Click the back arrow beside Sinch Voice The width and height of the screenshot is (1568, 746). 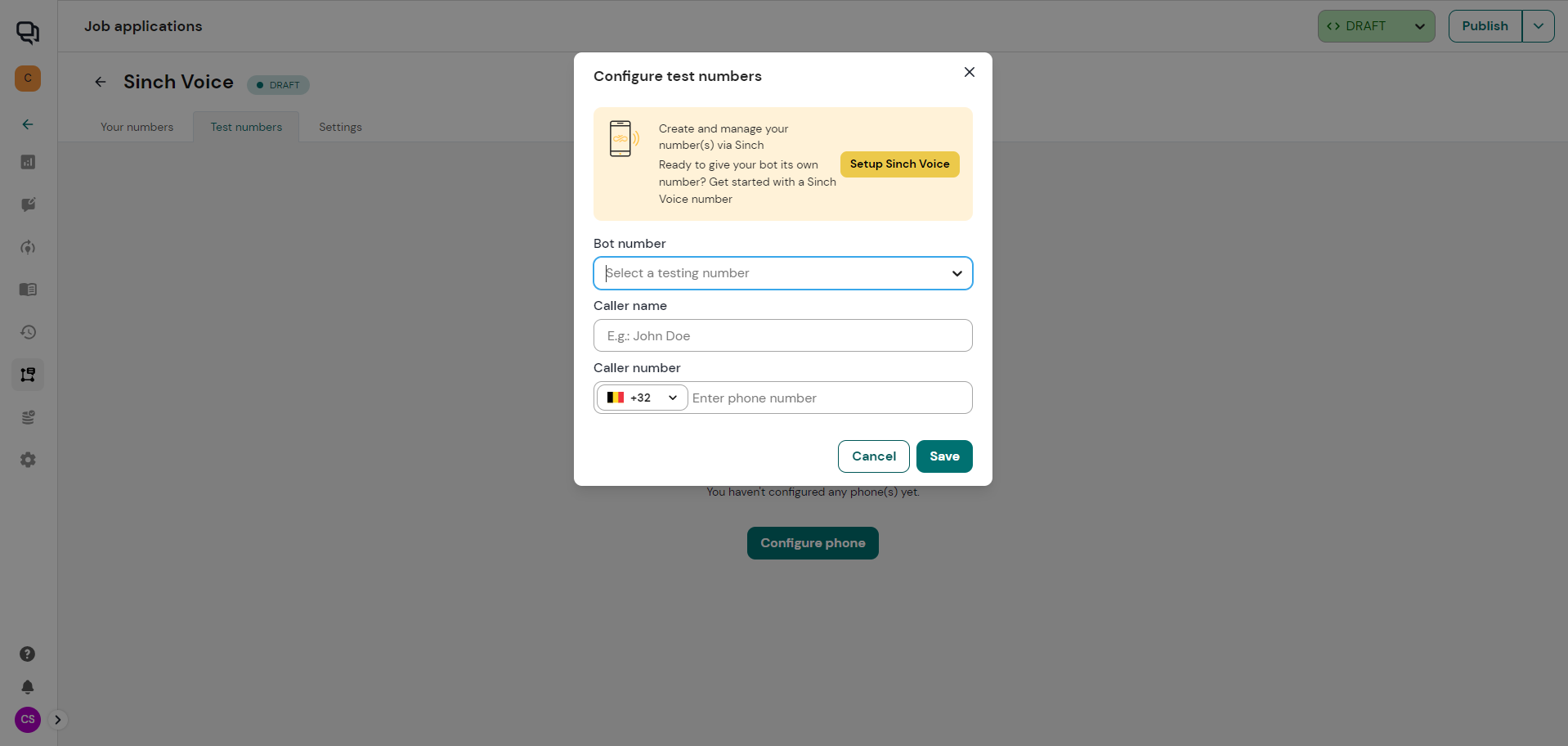tap(101, 82)
